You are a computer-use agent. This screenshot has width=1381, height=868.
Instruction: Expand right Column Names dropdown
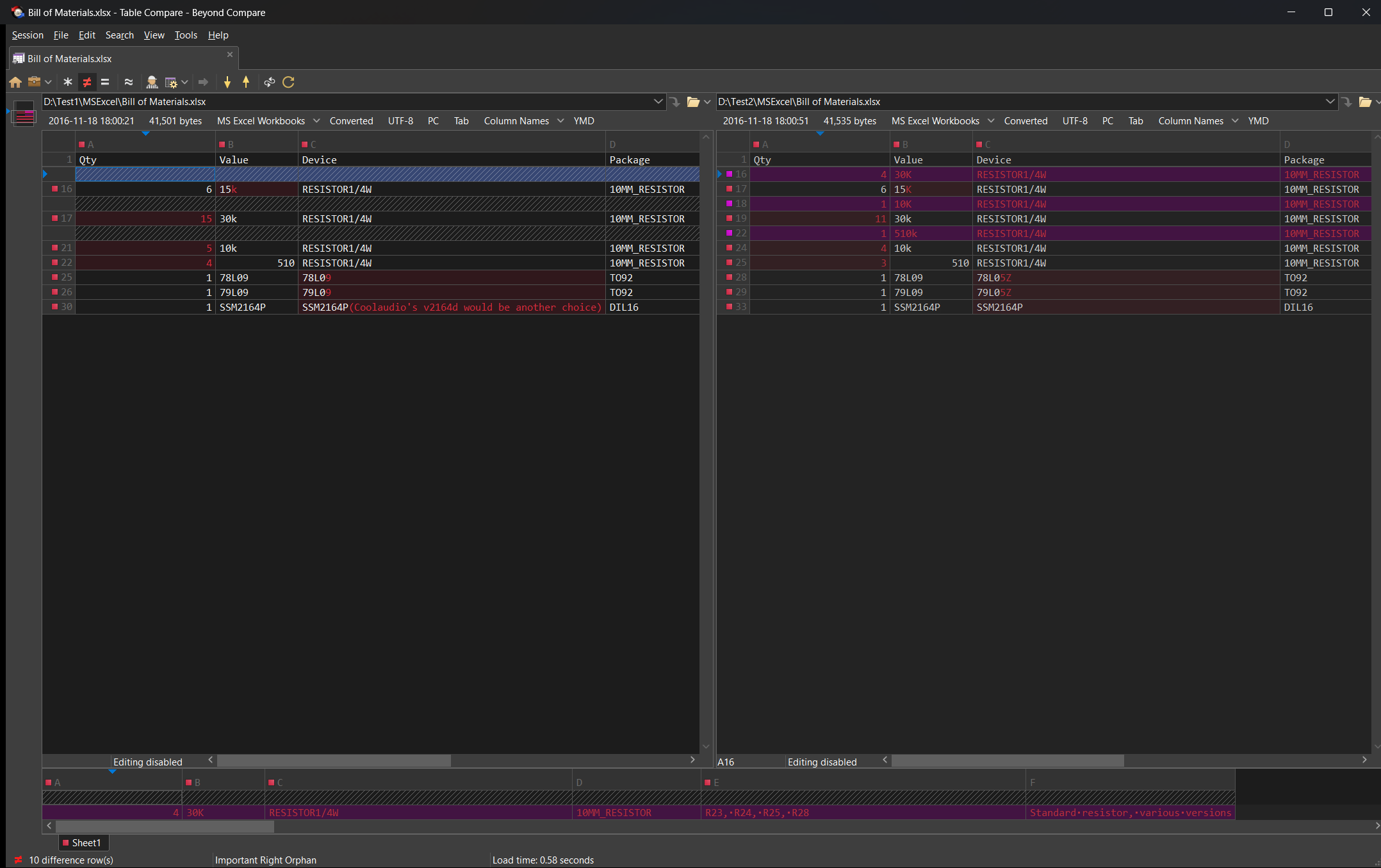pyautogui.click(x=1235, y=121)
